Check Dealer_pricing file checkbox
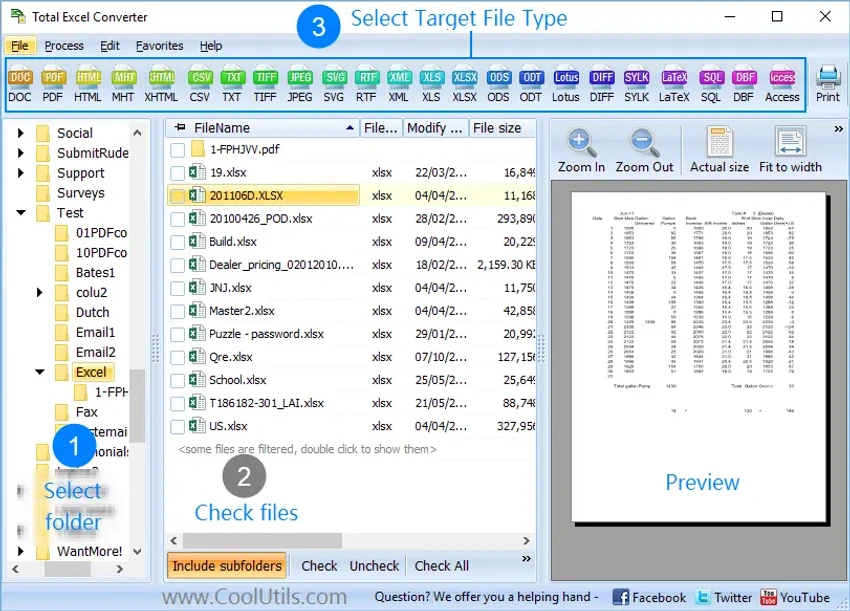 pyautogui.click(x=177, y=265)
